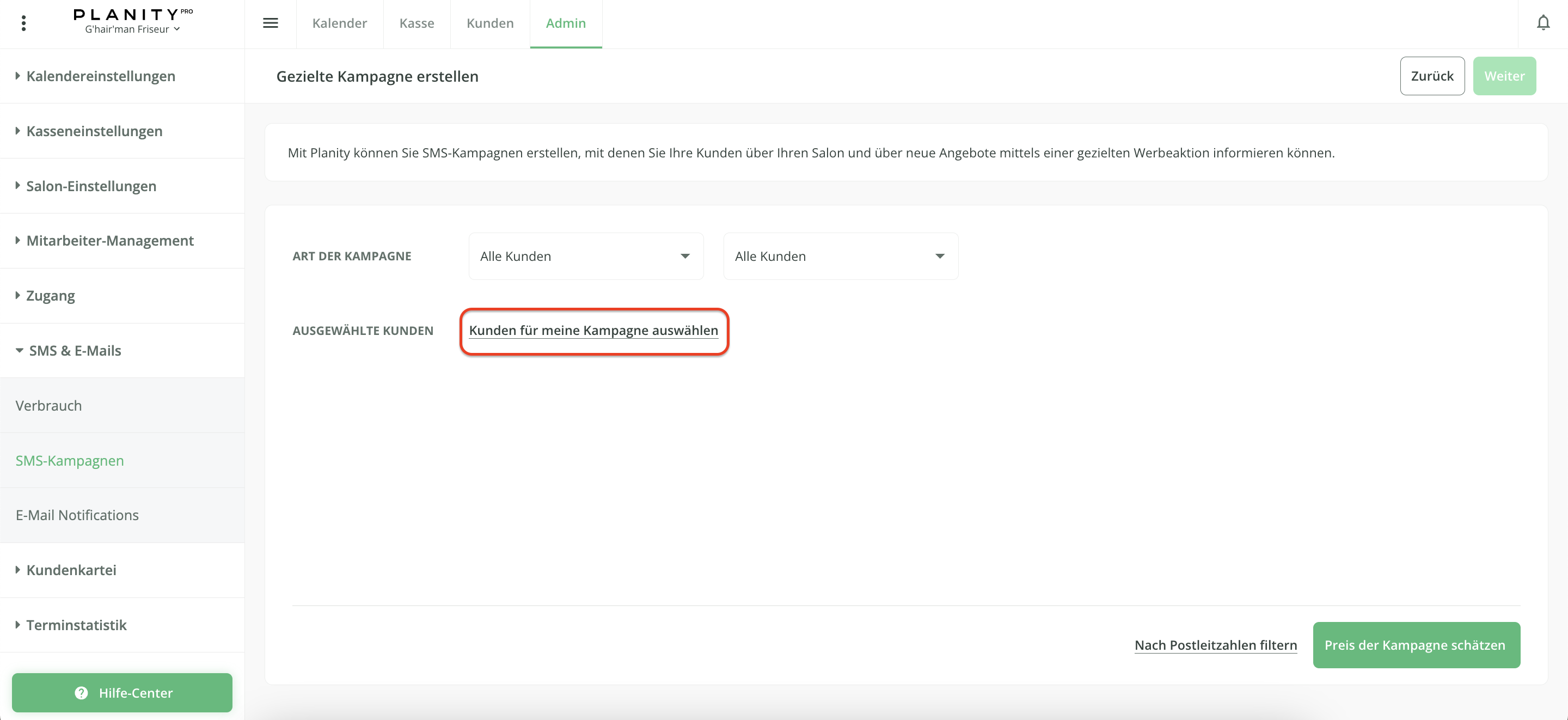The height and width of the screenshot is (720, 1568).
Task: Expand Kasseneinstellungen section
Action: (94, 131)
